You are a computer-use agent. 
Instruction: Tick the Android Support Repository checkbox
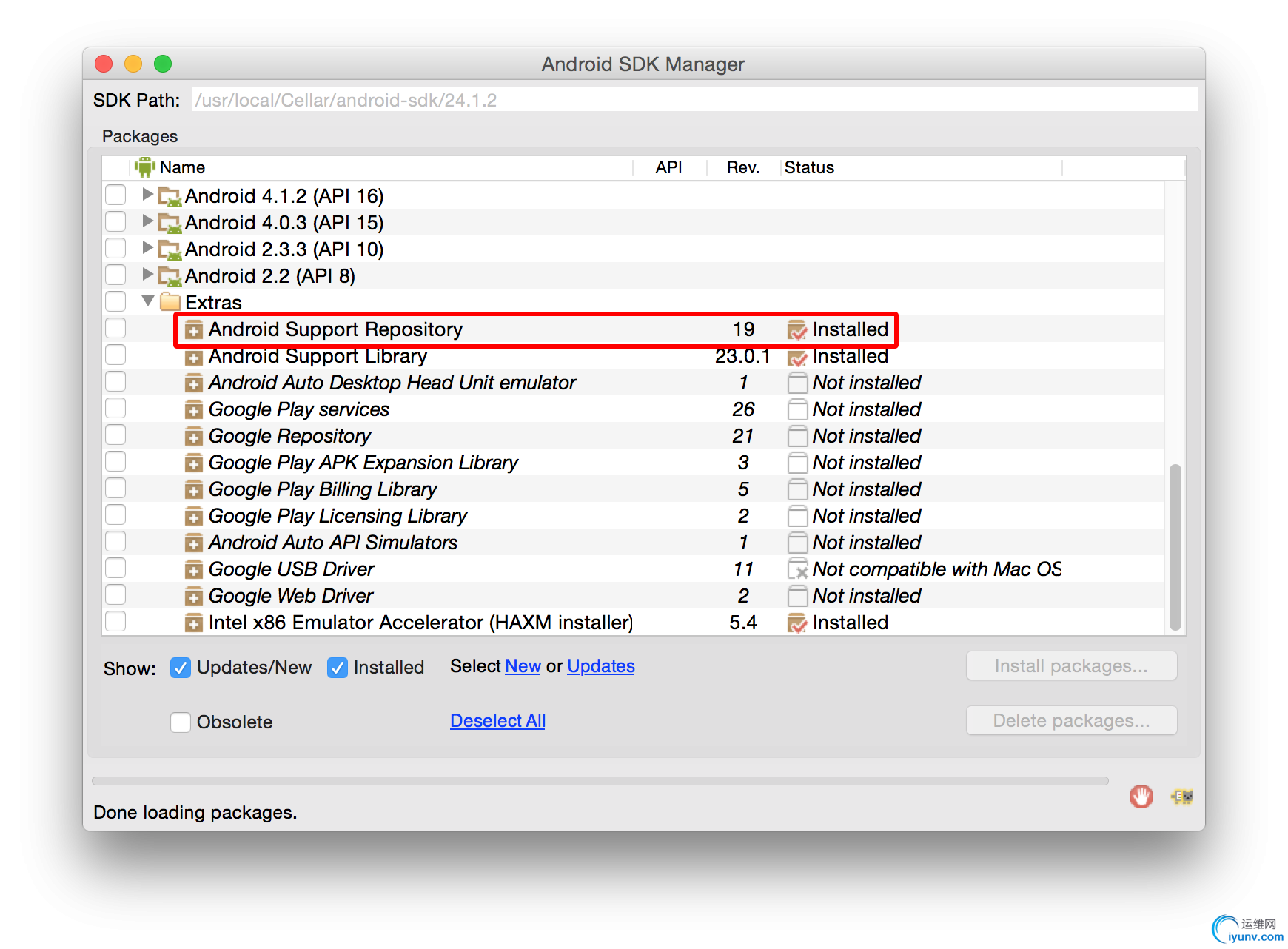(115, 328)
